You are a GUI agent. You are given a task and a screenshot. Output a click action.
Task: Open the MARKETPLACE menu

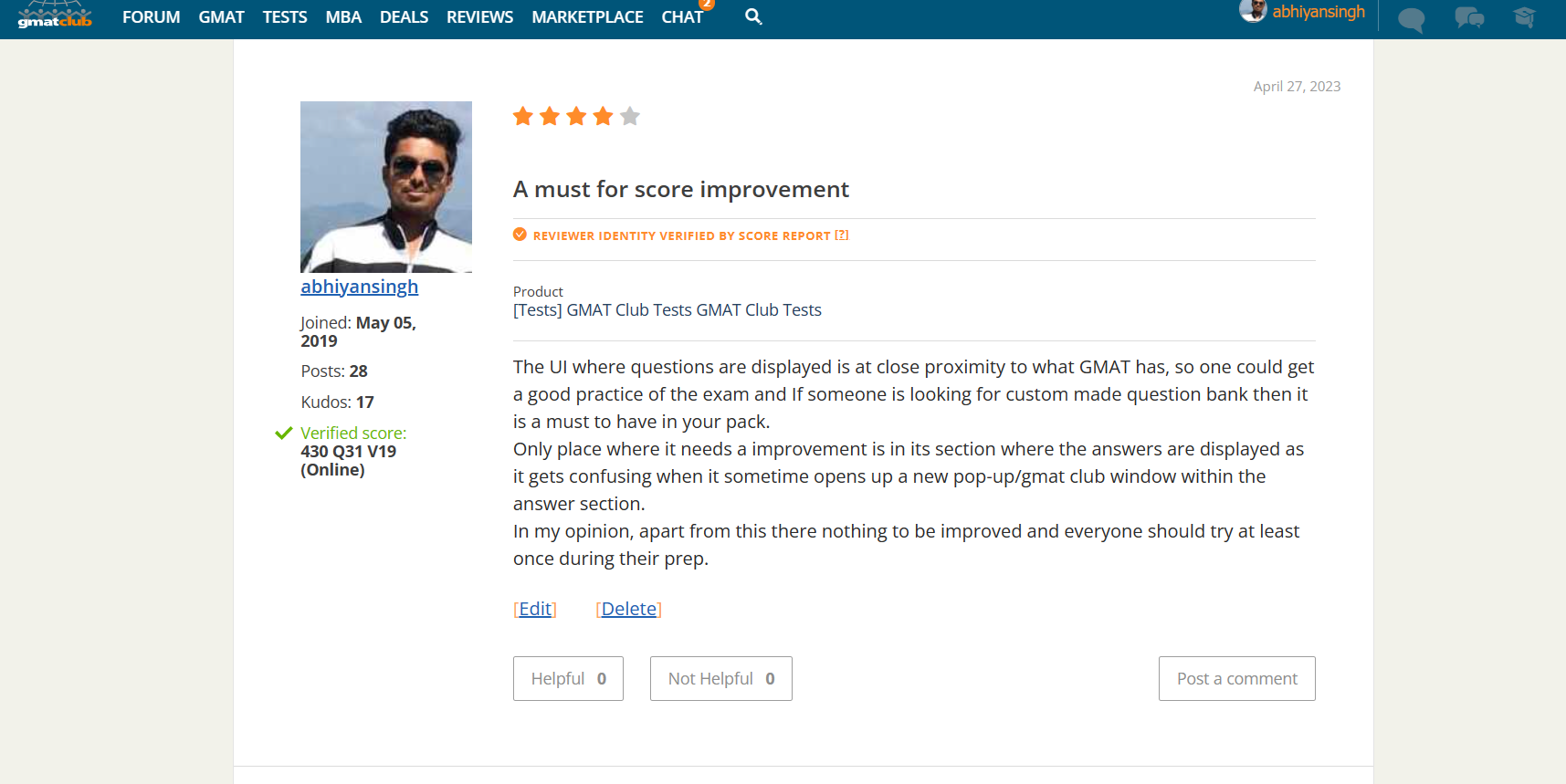tap(587, 17)
